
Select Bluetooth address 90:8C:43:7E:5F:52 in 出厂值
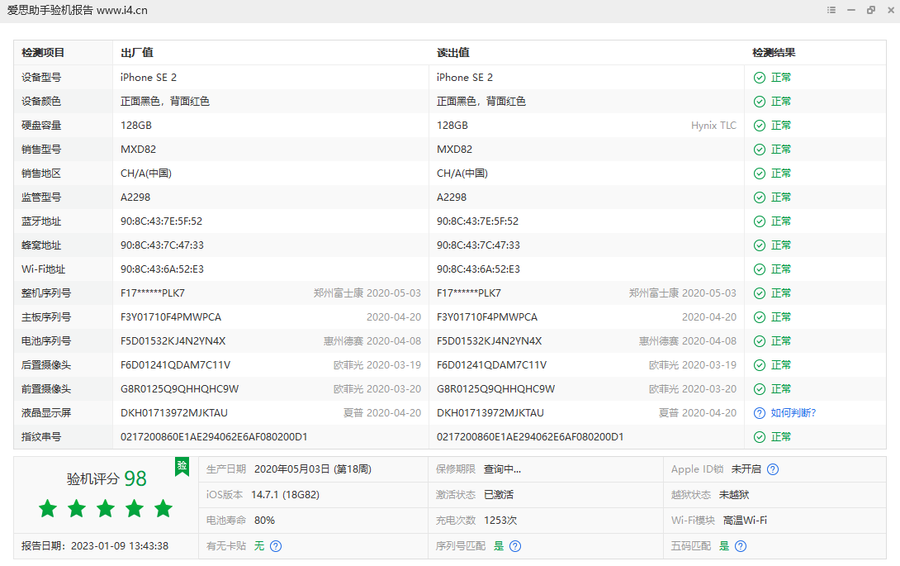point(161,221)
